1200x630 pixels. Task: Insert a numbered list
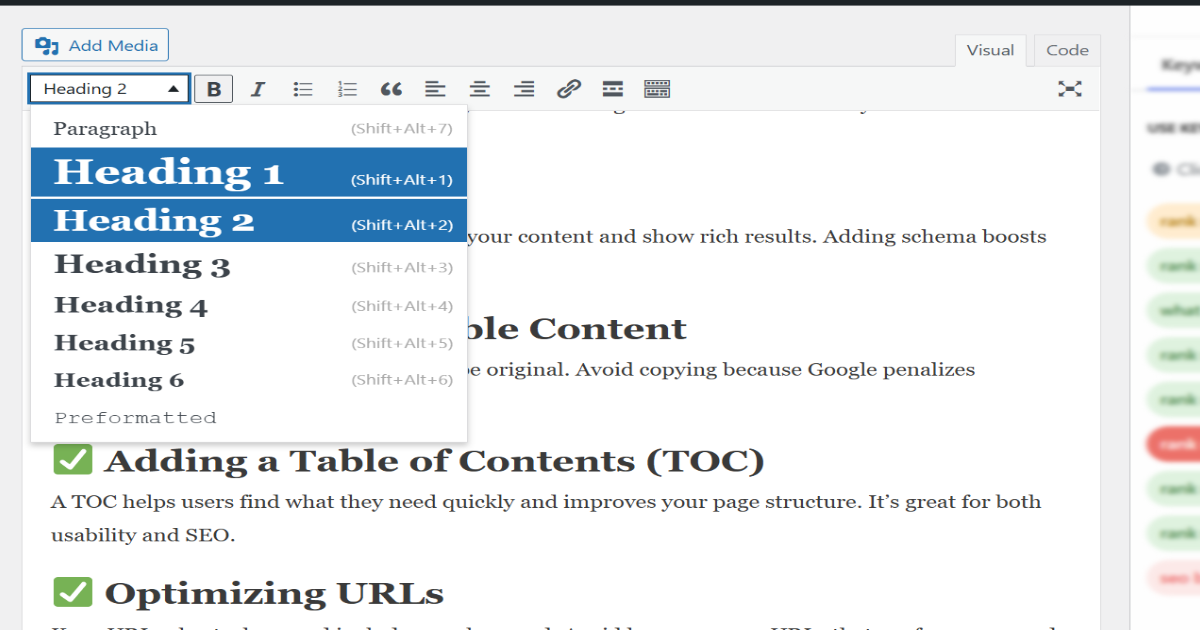347,88
